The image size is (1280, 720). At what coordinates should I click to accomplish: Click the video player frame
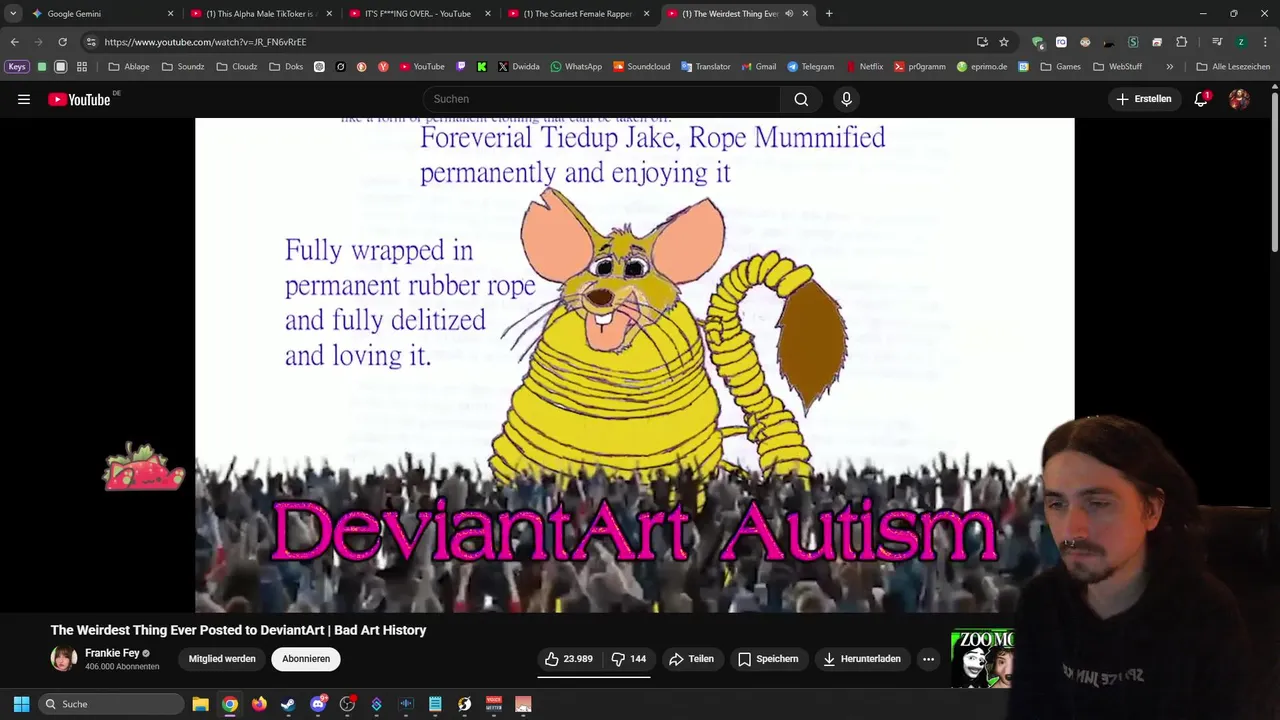[634, 365]
